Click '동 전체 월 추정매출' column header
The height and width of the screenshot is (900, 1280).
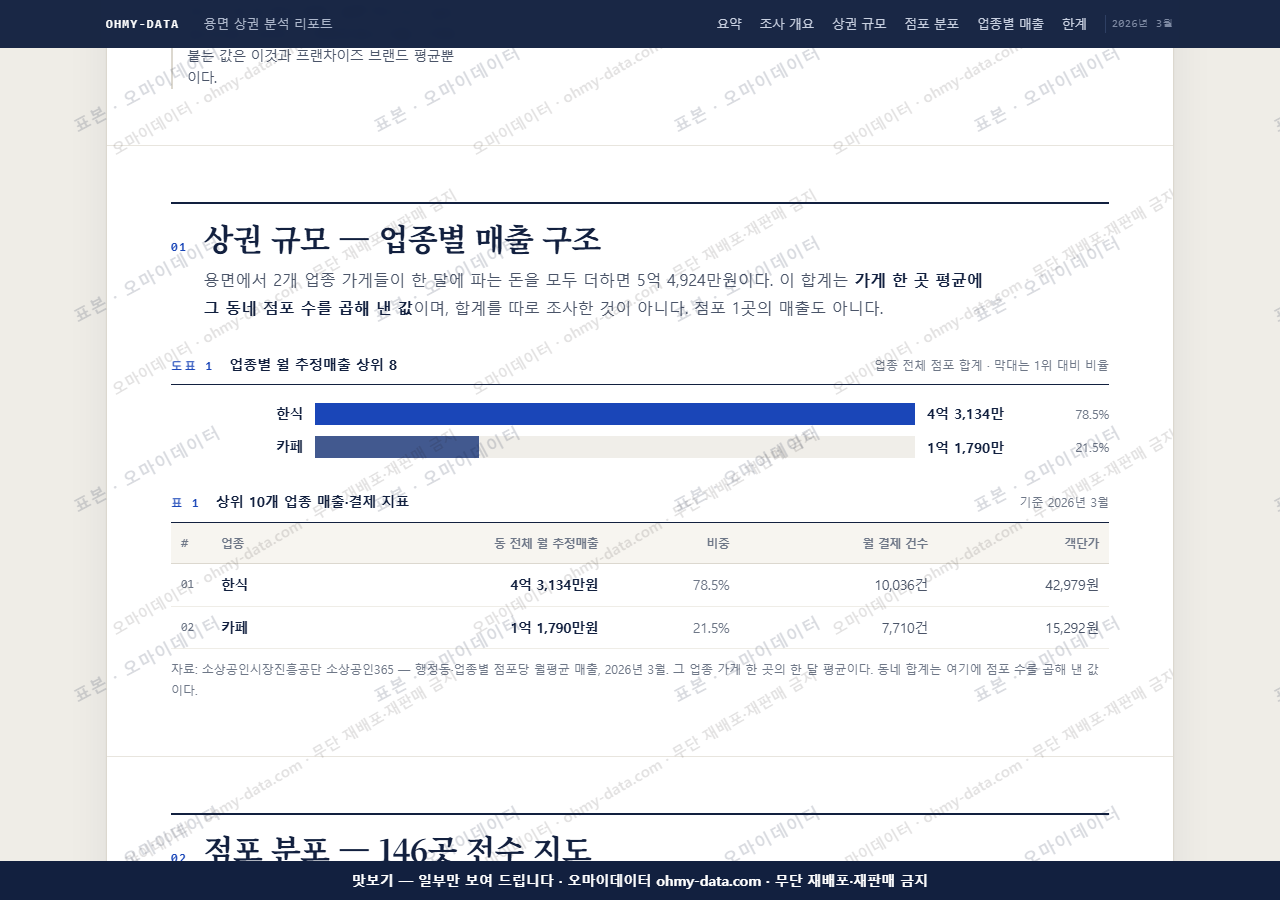coord(546,543)
